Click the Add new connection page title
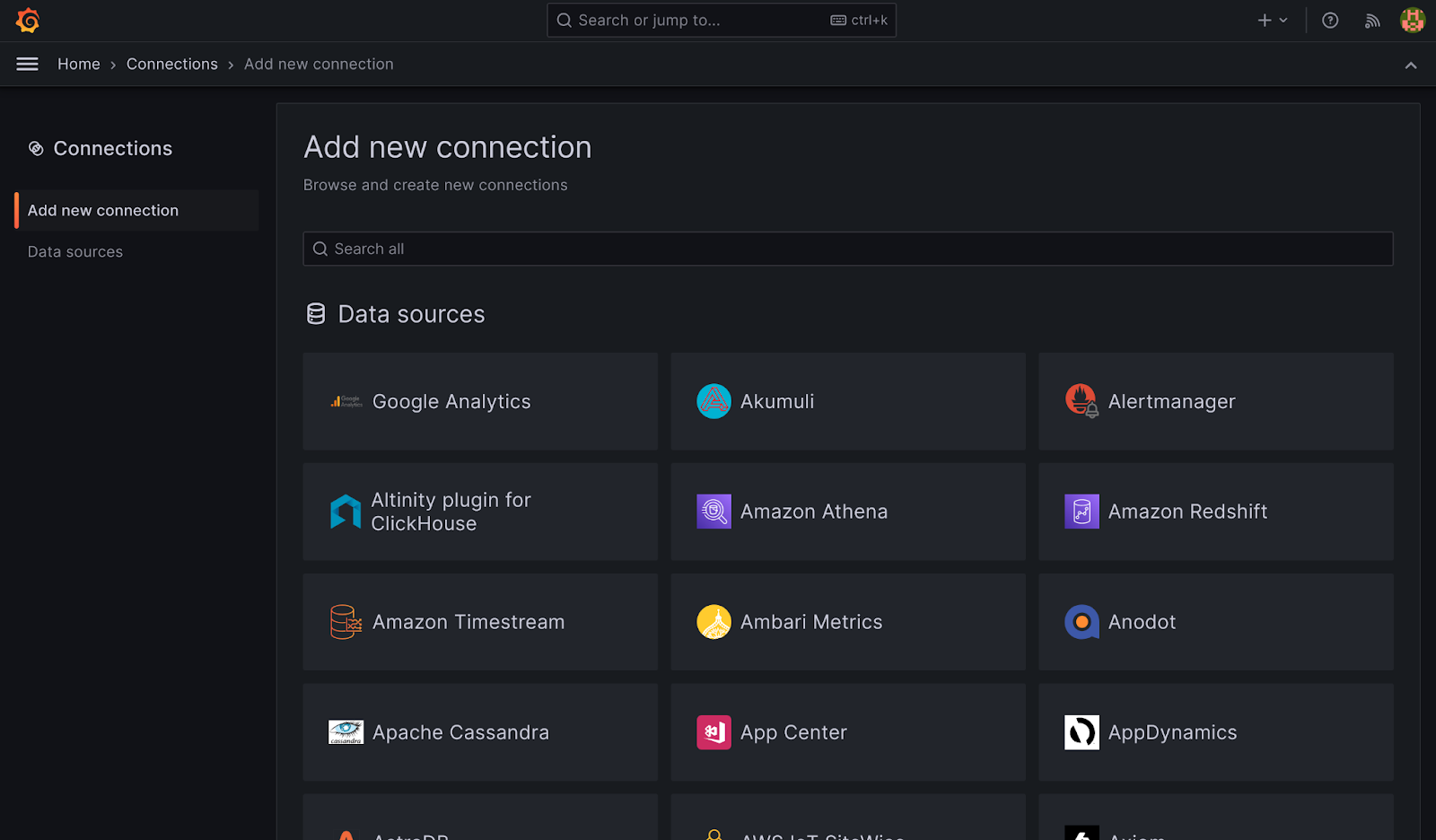The height and width of the screenshot is (840, 1436). 448,147
